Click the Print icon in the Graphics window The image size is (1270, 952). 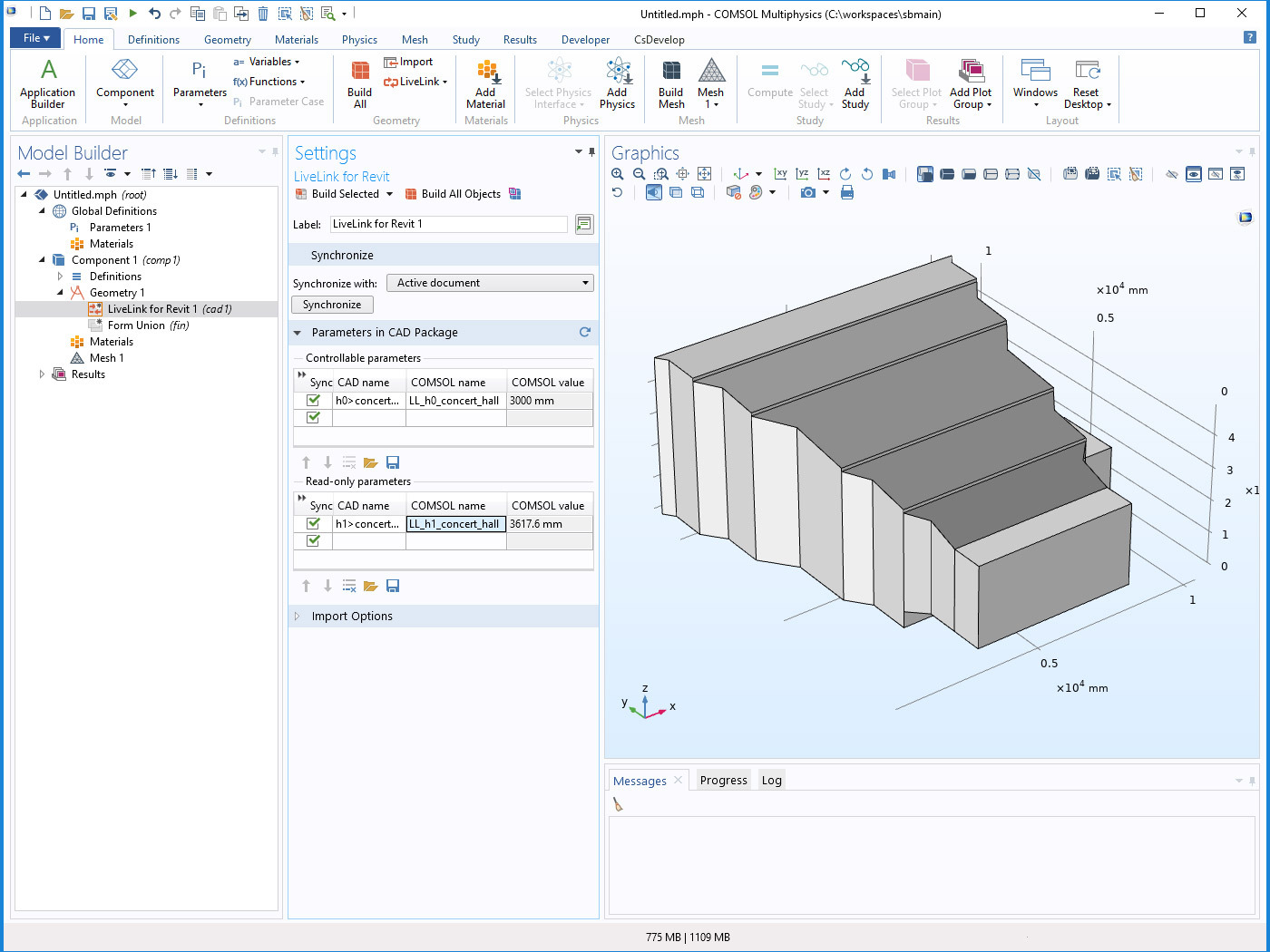tap(846, 192)
